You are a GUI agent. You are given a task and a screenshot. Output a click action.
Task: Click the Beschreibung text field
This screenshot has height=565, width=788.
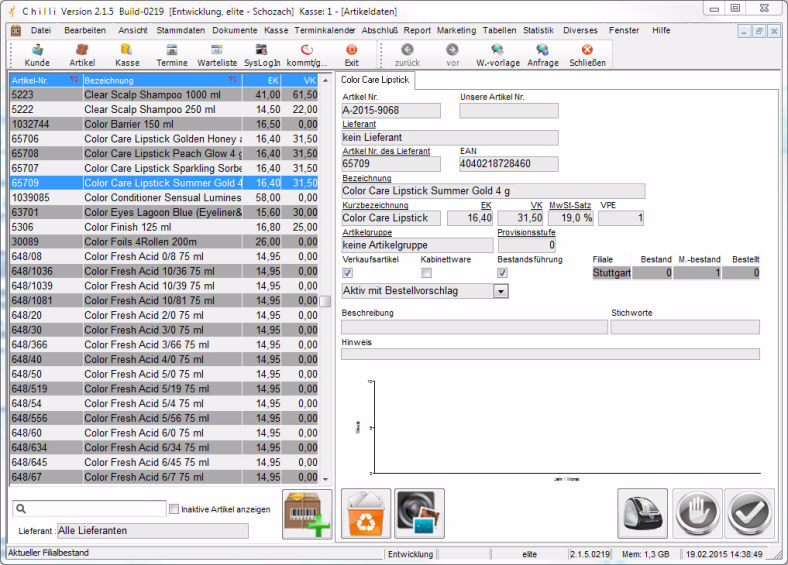(x=474, y=327)
